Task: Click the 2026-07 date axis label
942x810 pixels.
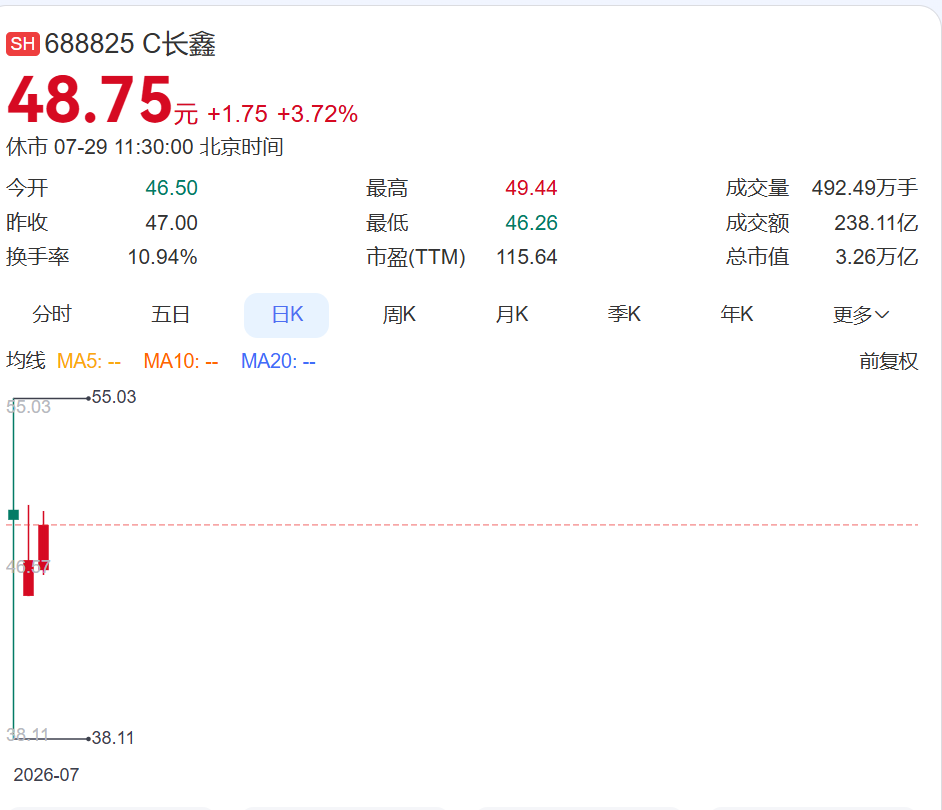Action: coord(46,775)
